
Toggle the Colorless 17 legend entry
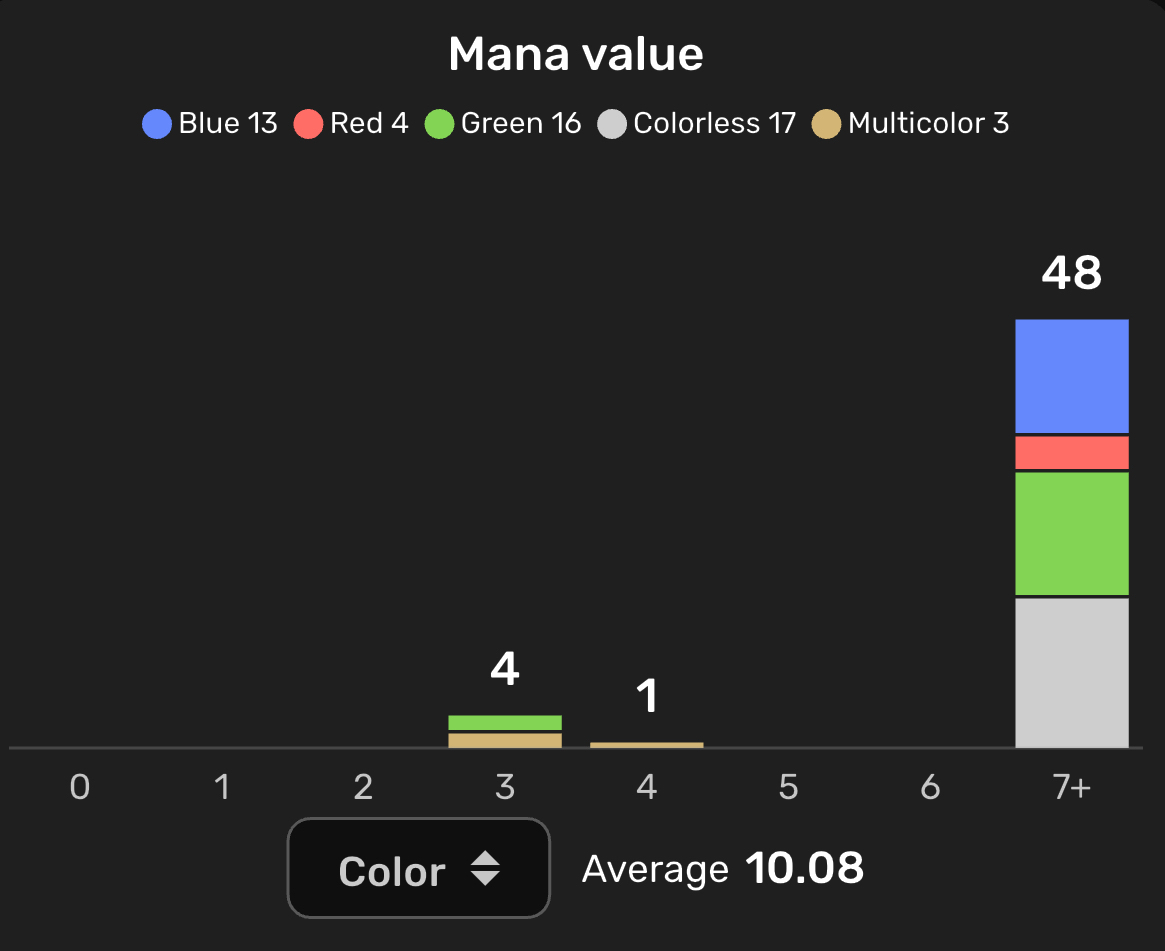697,124
